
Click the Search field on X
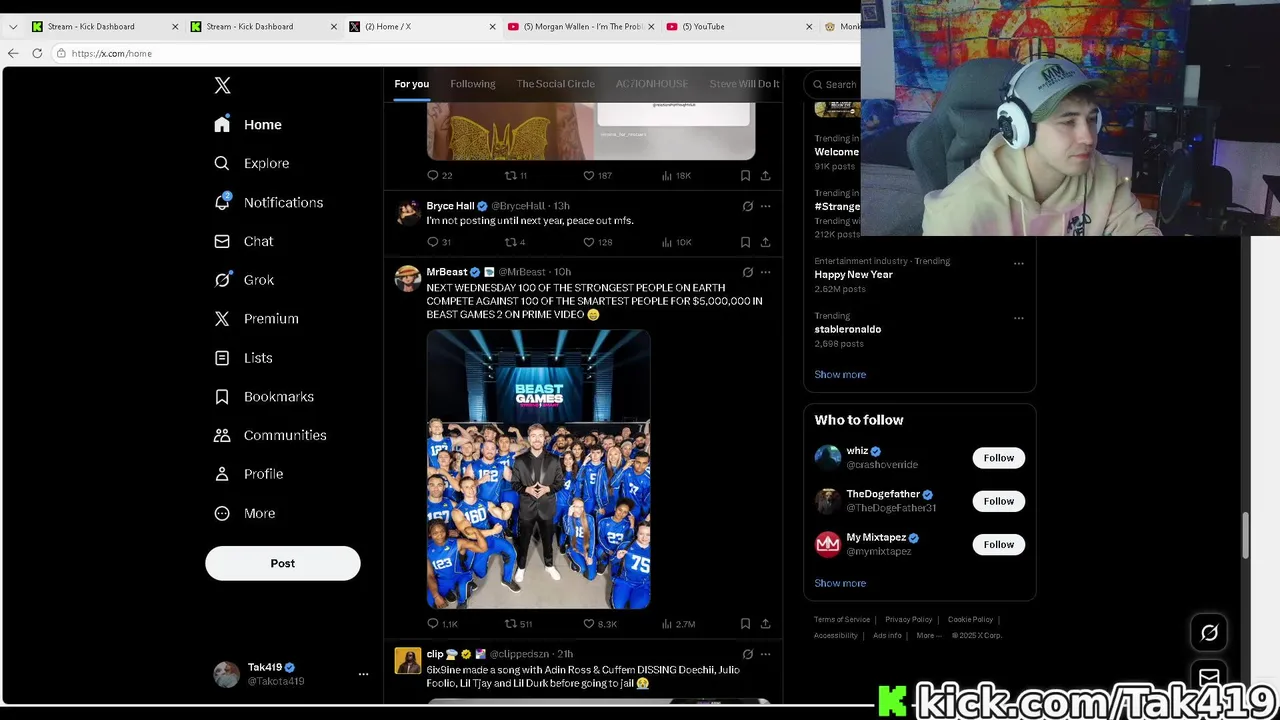coord(835,85)
